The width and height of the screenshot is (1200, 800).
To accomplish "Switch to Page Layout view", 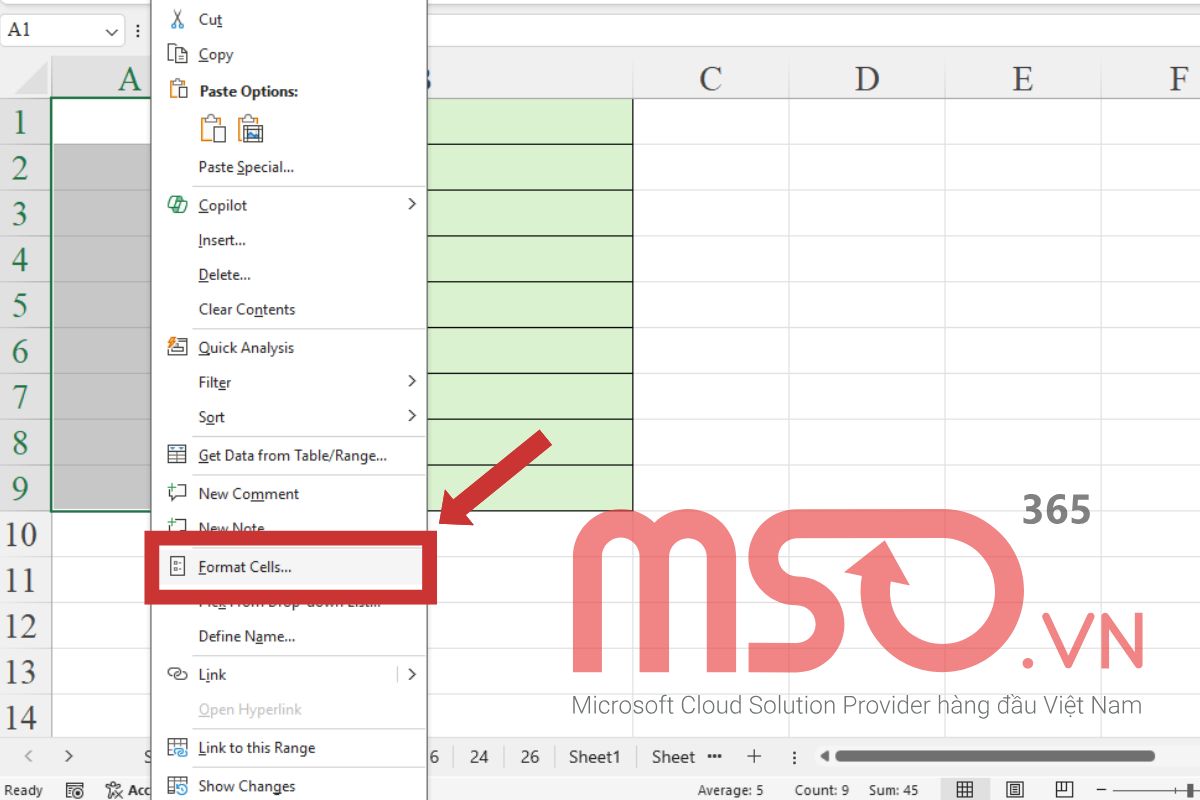I will click(x=1014, y=790).
